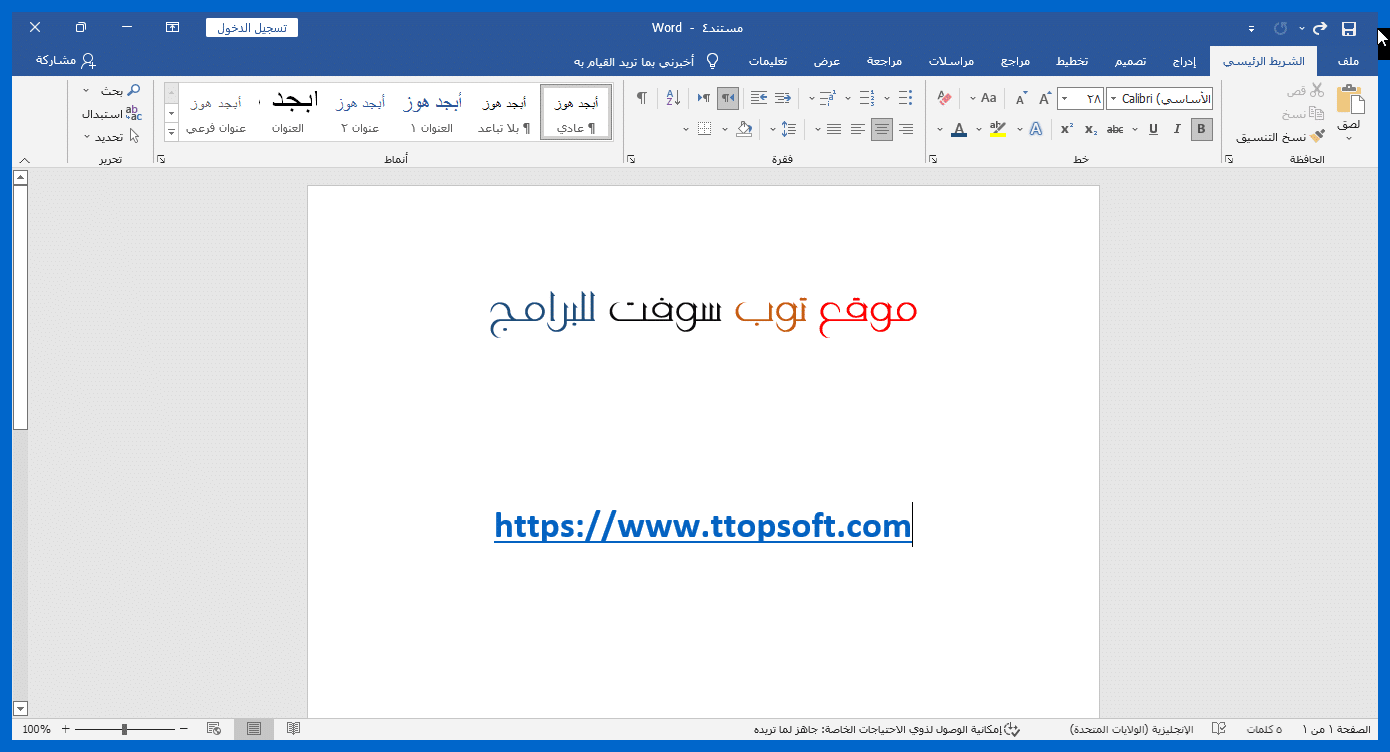Click vertical scrollbar down arrow
This screenshot has width=1390, height=752.
coord(20,708)
